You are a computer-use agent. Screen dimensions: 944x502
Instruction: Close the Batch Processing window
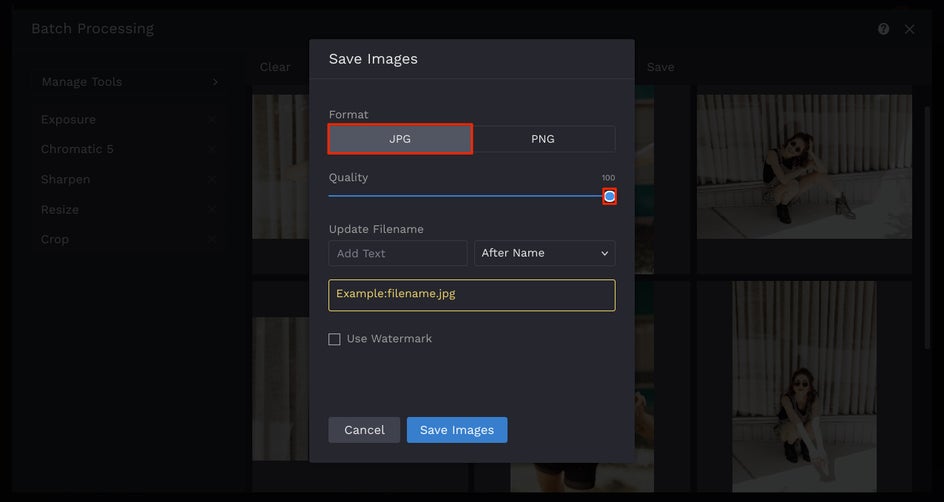point(910,29)
